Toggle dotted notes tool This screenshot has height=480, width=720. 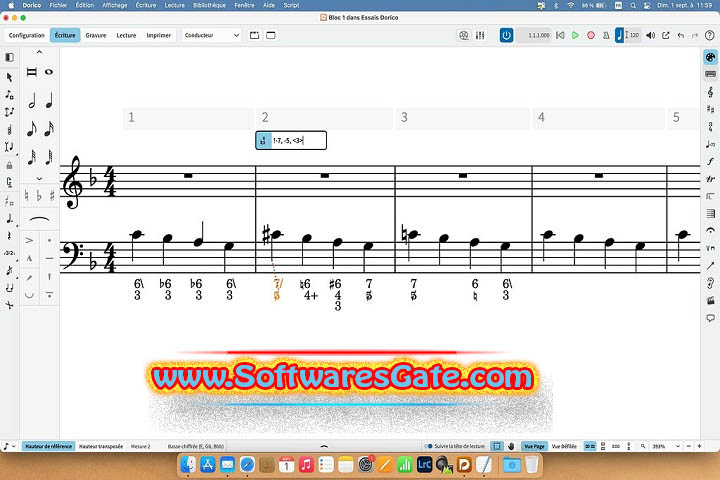click(x=9, y=219)
